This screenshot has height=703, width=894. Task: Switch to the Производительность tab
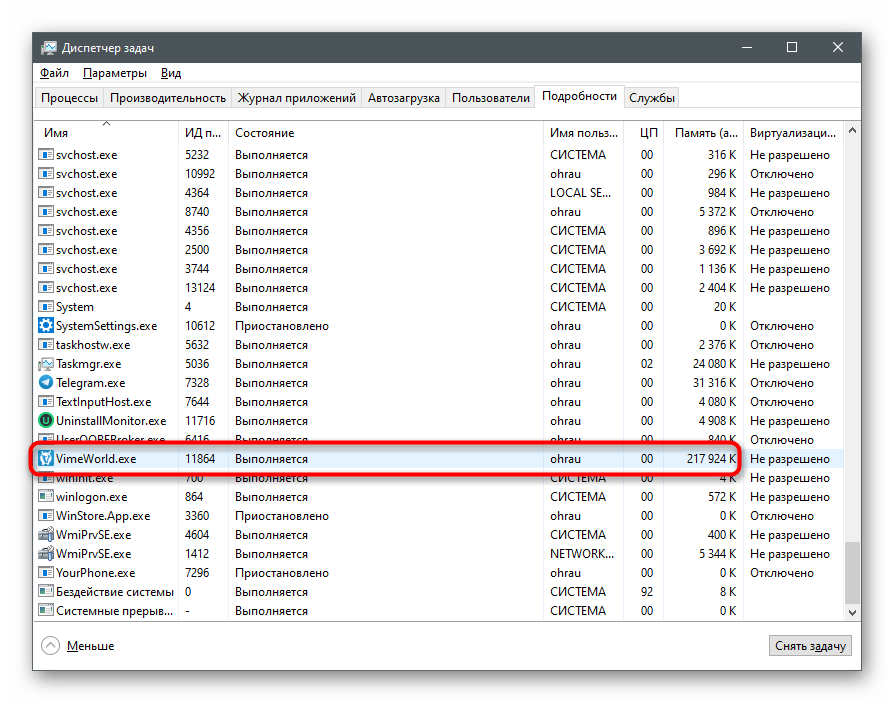[168, 97]
